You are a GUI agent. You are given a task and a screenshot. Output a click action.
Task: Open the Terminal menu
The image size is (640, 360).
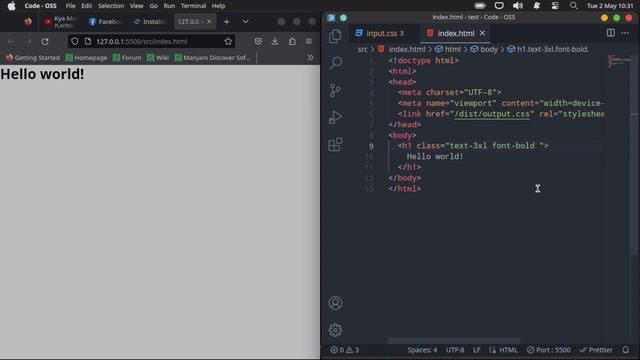click(193, 6)
